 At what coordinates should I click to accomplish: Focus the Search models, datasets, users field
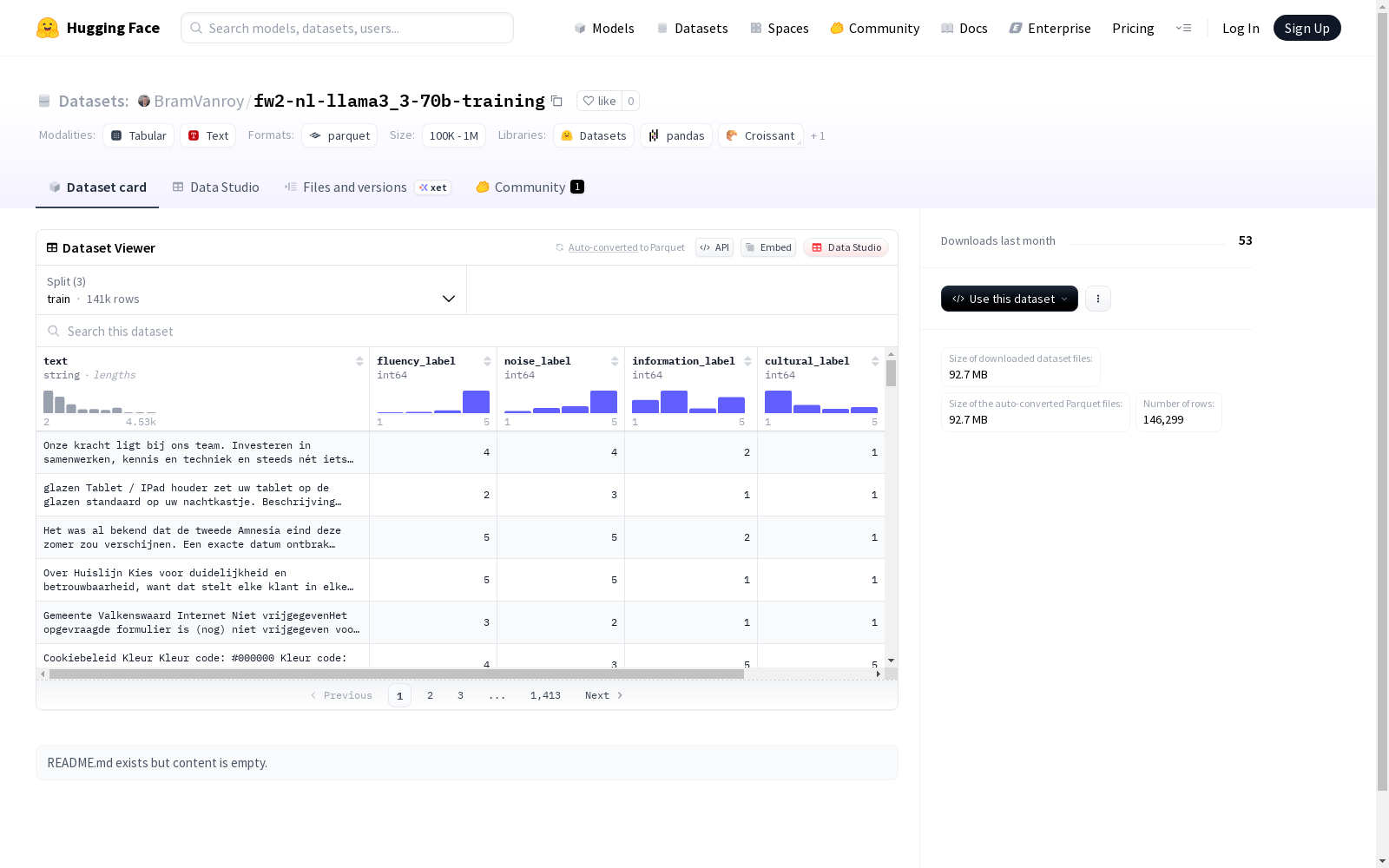[x=347, y=28]
